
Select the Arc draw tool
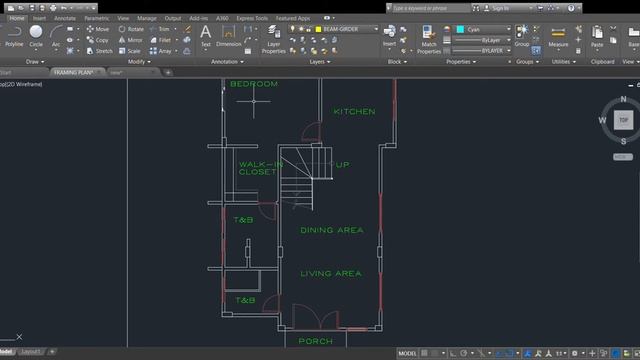point(56,36)
